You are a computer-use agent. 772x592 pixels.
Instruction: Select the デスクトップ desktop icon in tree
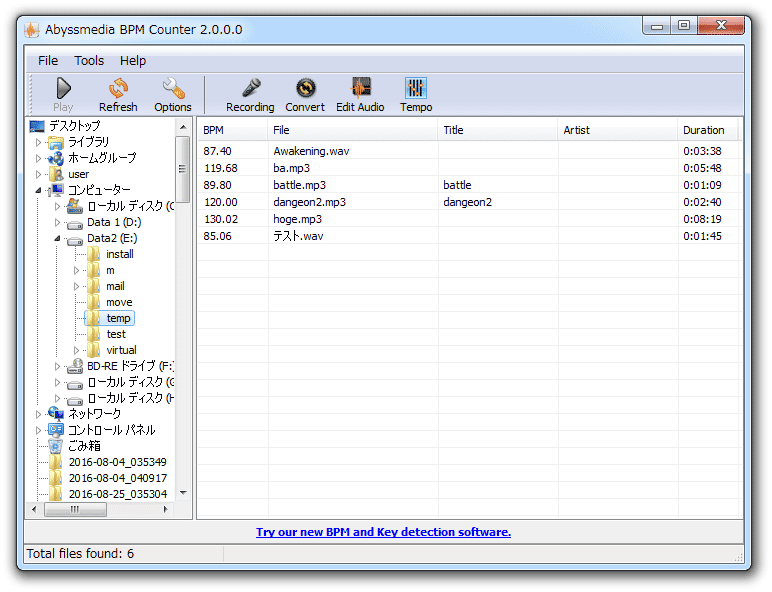pyautogui.click(x=37, y=127)
